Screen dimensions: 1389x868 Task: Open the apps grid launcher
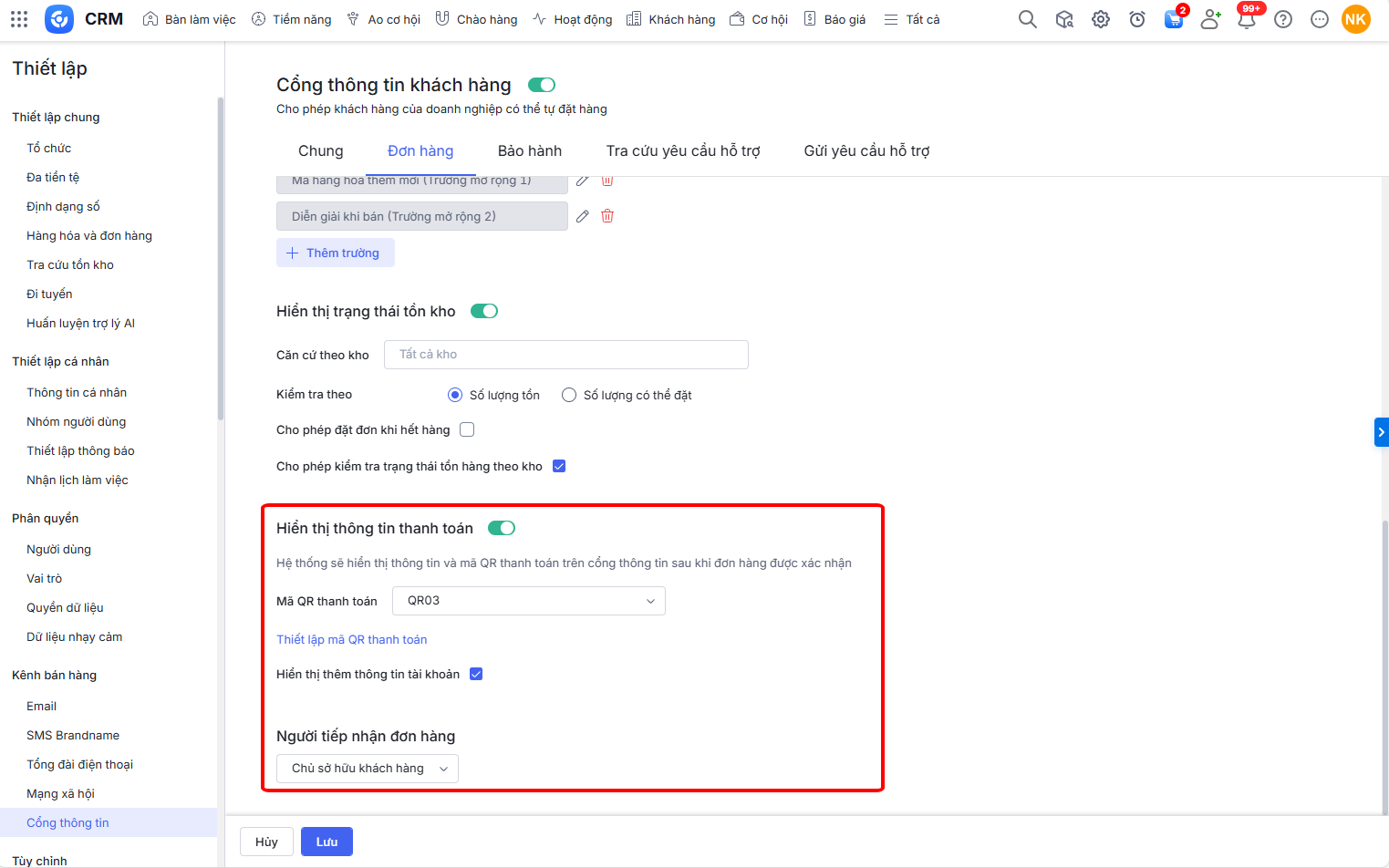coord(19,19)
